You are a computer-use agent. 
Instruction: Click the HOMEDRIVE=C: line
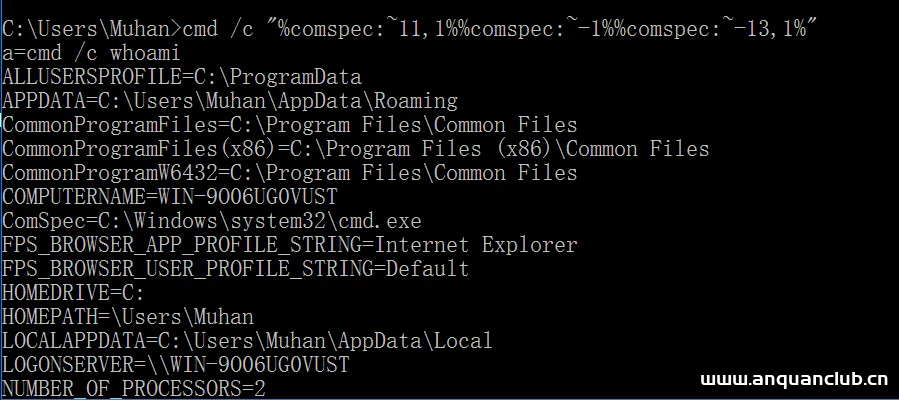[74, 293]
